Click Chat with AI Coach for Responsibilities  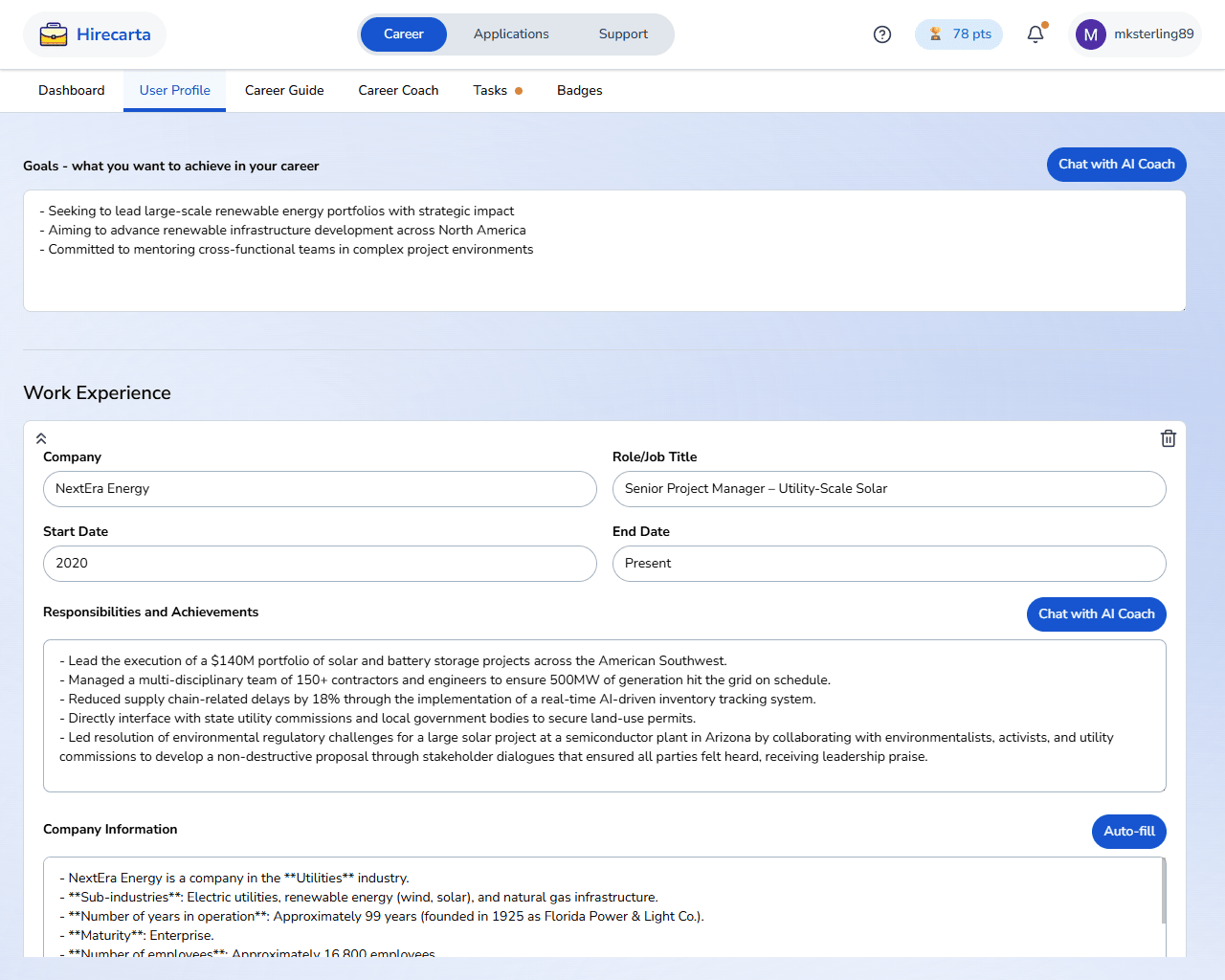pos(1096,614)
